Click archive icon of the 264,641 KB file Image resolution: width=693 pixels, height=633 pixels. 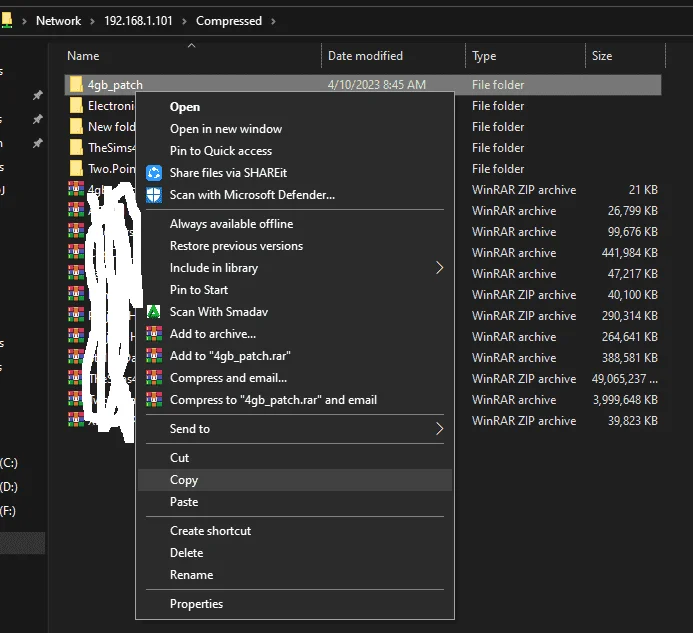click(76, 336)
